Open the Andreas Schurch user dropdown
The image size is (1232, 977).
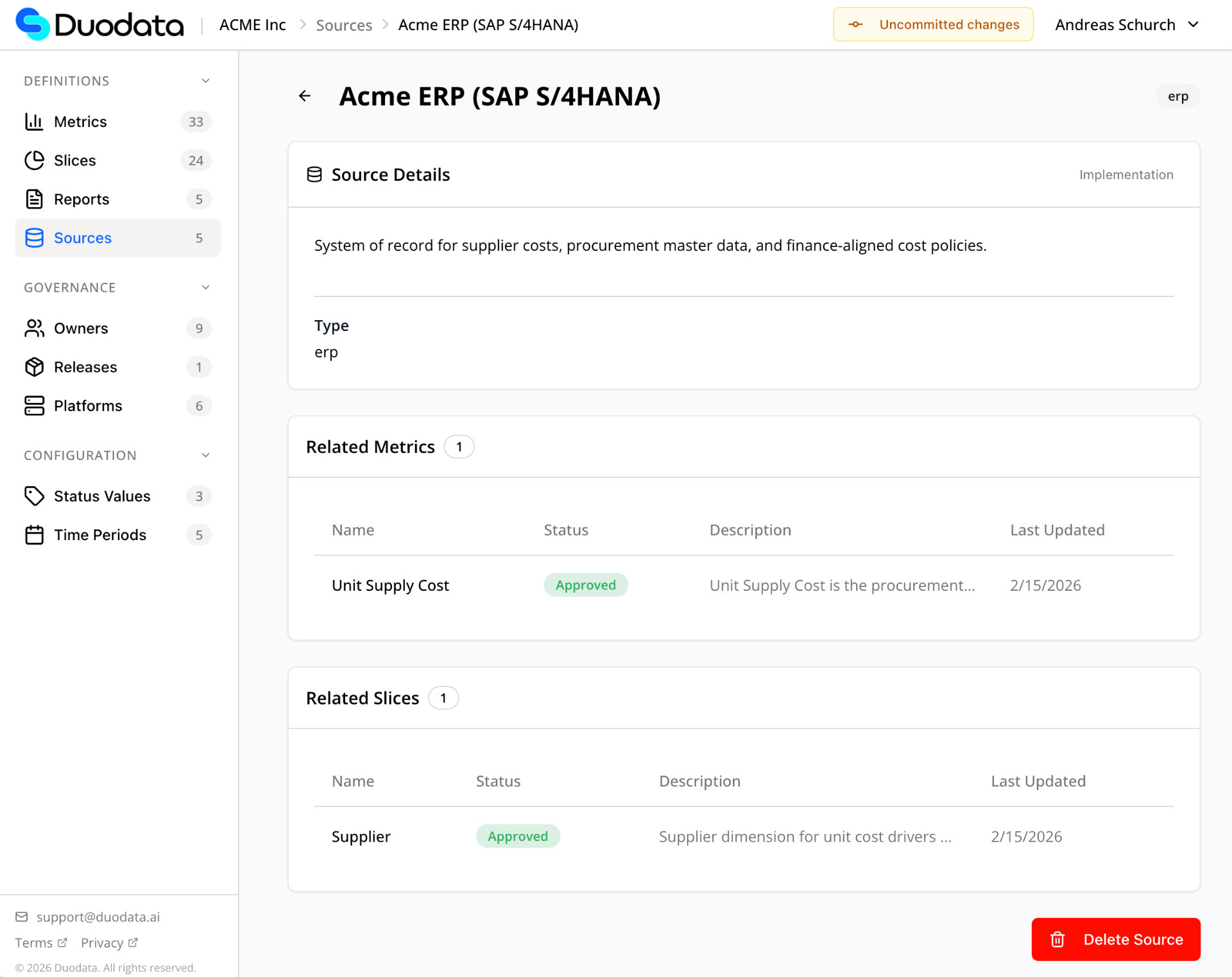(x=1127, y=25)
